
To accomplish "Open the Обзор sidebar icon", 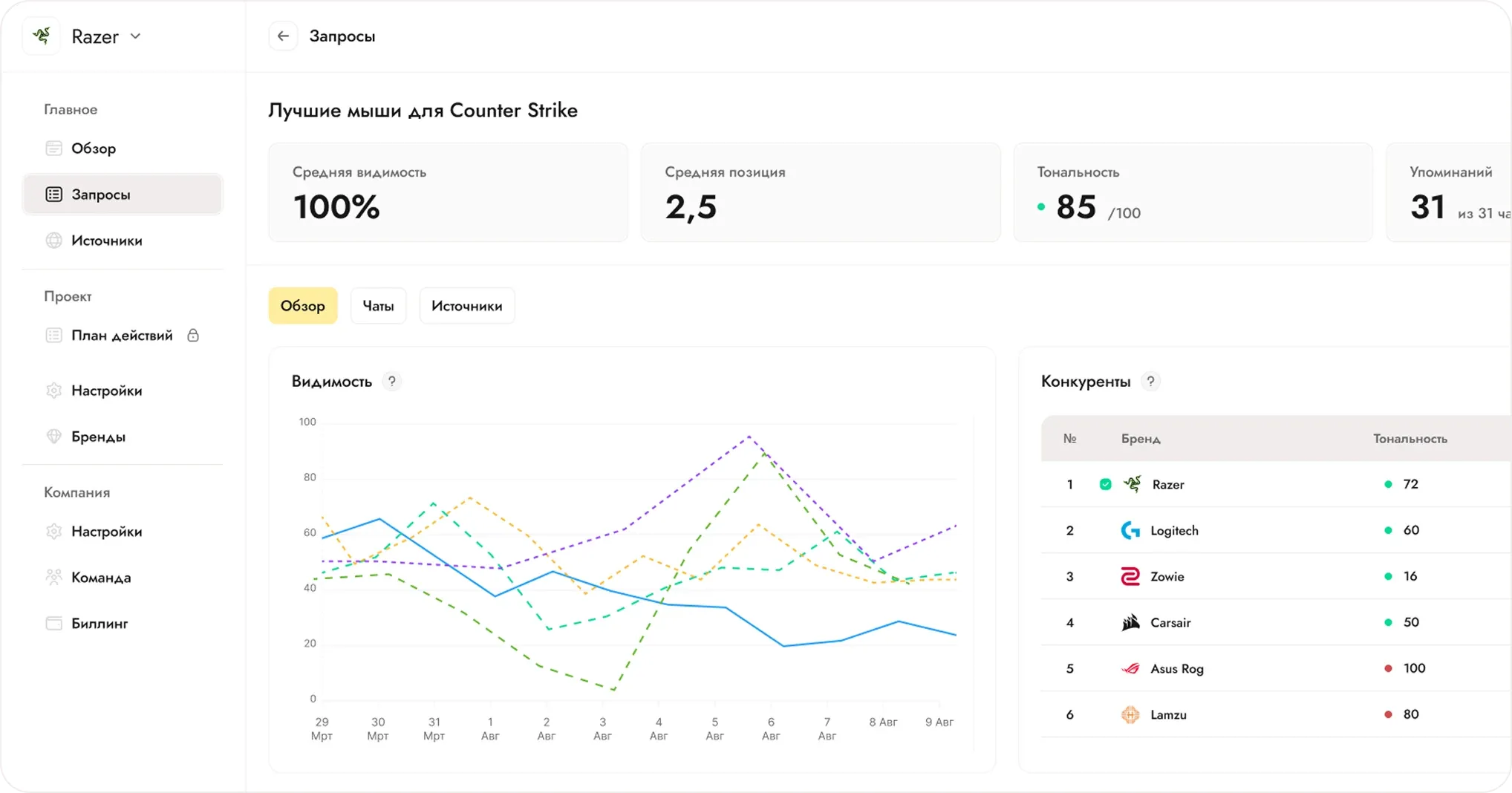I will 53,149.
